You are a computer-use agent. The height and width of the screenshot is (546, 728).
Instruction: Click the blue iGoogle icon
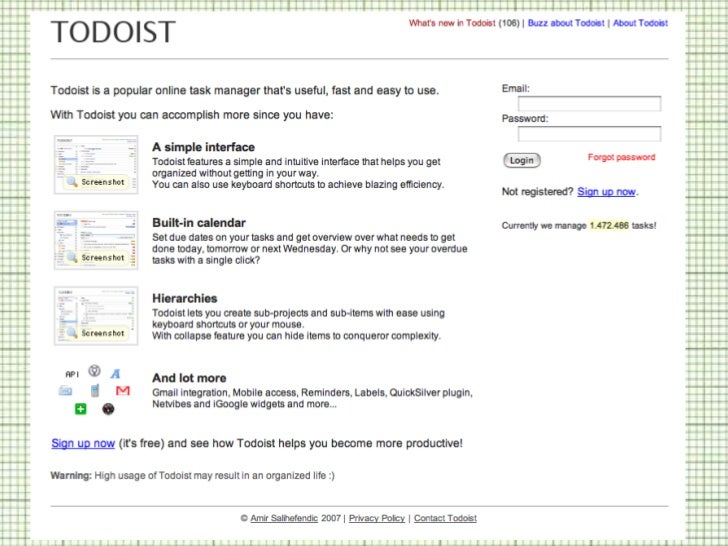point(65,391)
